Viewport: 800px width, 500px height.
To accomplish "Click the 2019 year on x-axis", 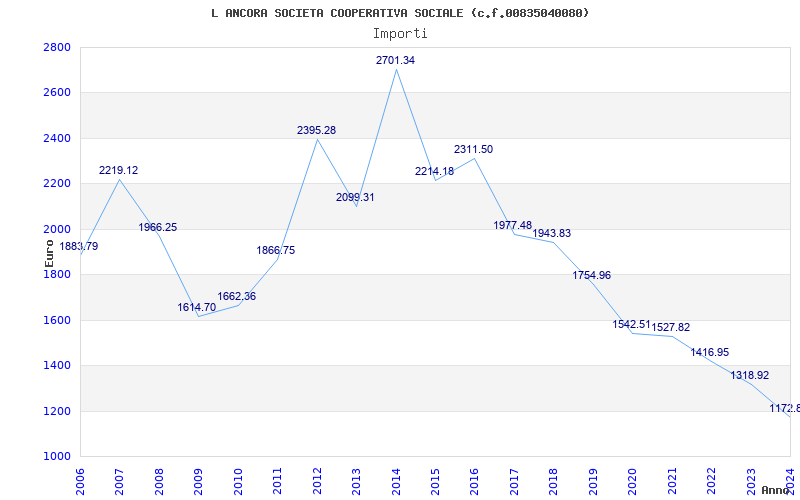I will pos(593,482).
